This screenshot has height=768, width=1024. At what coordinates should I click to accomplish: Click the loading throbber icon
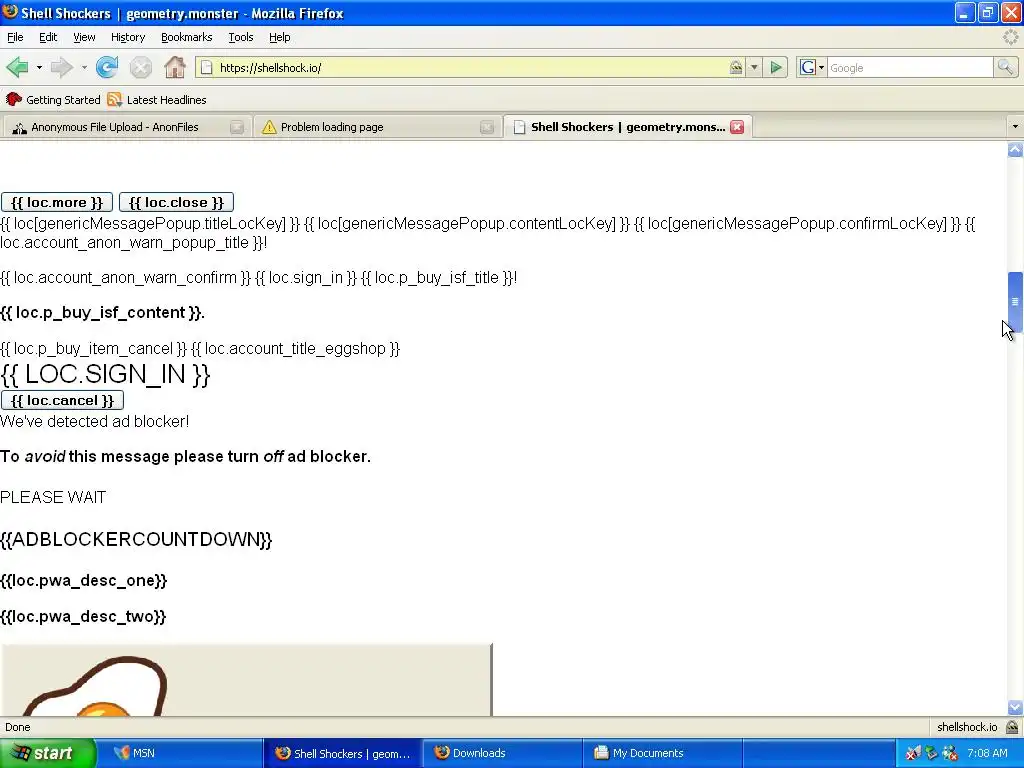click(x=1010, y=37)
